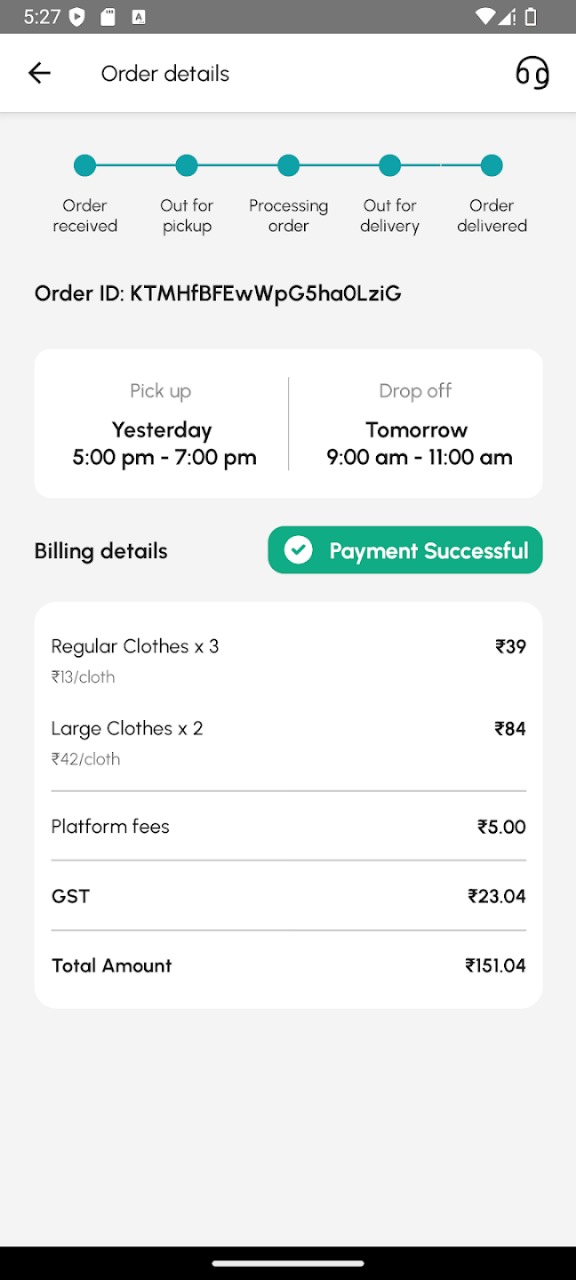Tap the Out for pickup step circle
The width and height of the screenshot is (576, 1280).
point(186,166)
